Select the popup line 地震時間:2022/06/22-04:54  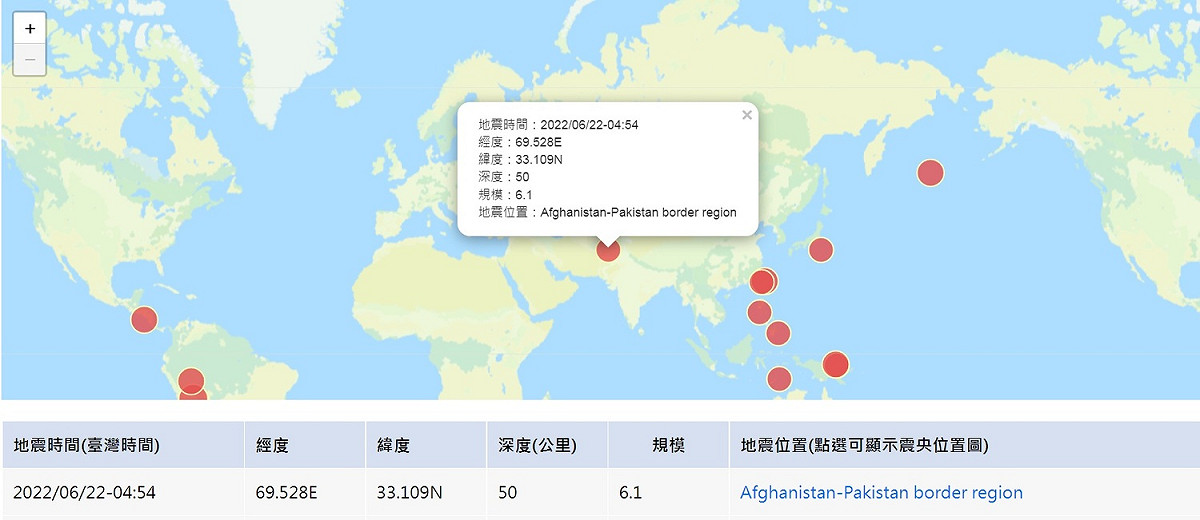pyautogui.click(x=558, y=125)
